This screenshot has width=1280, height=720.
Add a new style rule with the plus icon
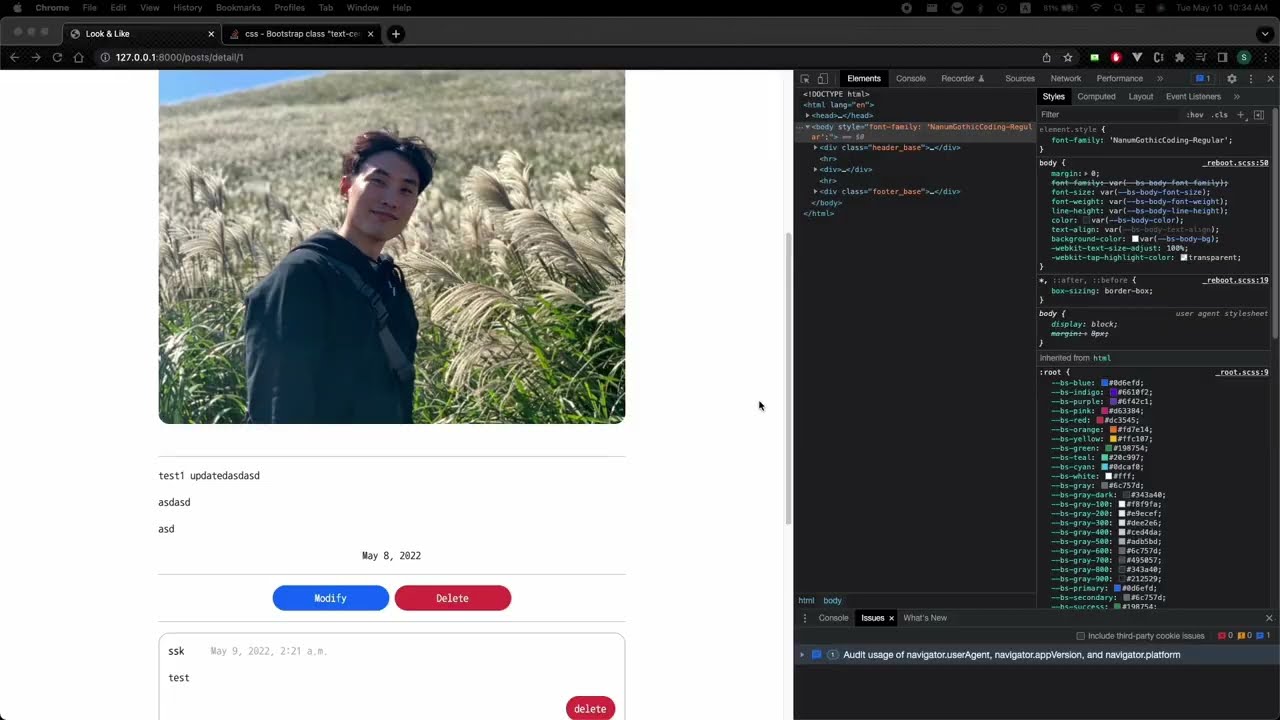tap(1243, 115)
